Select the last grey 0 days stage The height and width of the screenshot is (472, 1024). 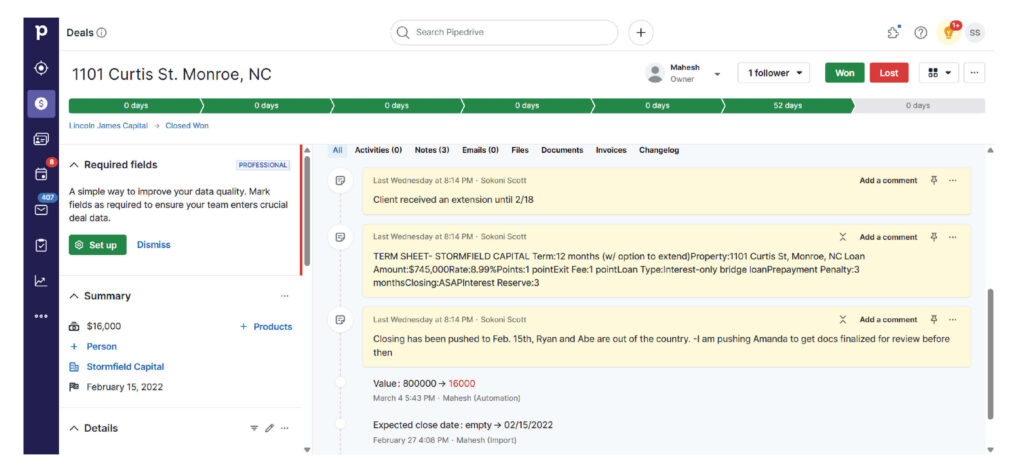point(919,106)
